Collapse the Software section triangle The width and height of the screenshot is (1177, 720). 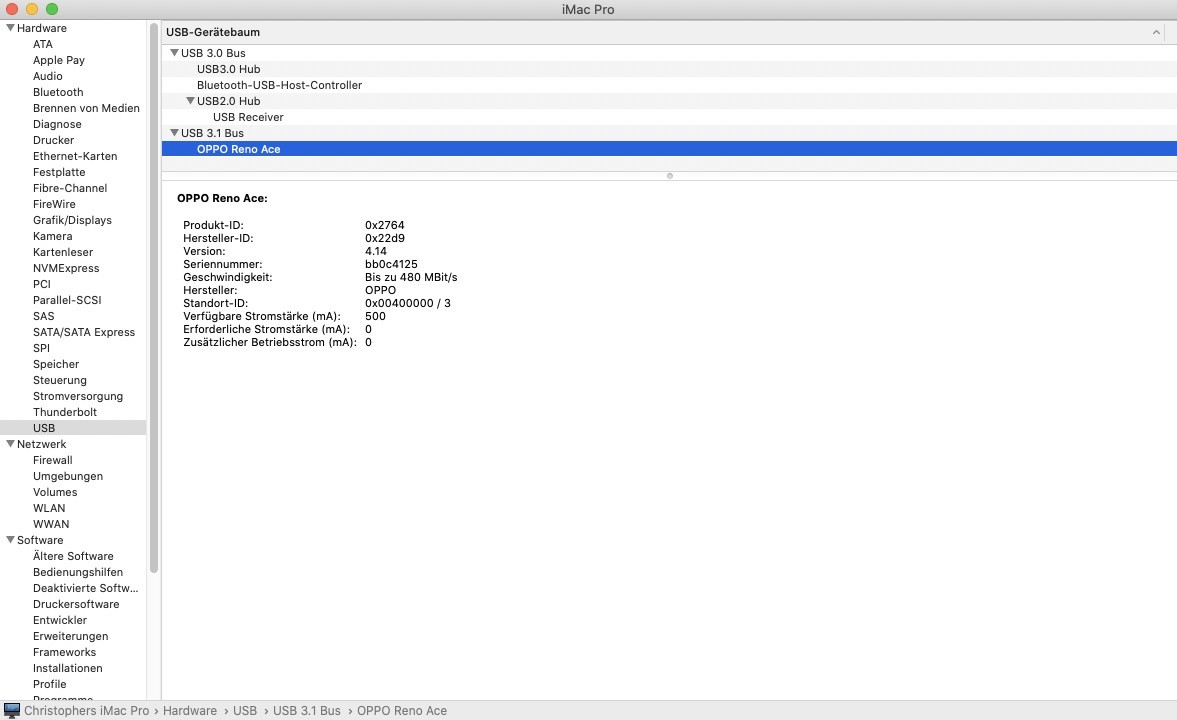point(11,540)
